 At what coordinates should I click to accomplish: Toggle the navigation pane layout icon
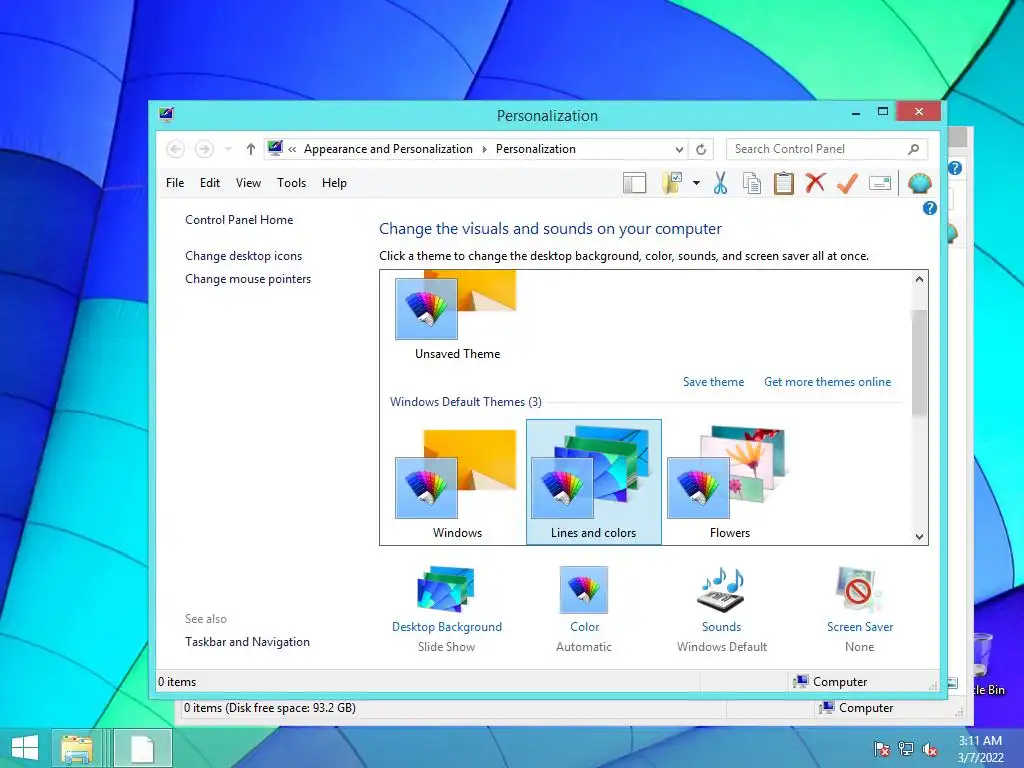[634, 184]
